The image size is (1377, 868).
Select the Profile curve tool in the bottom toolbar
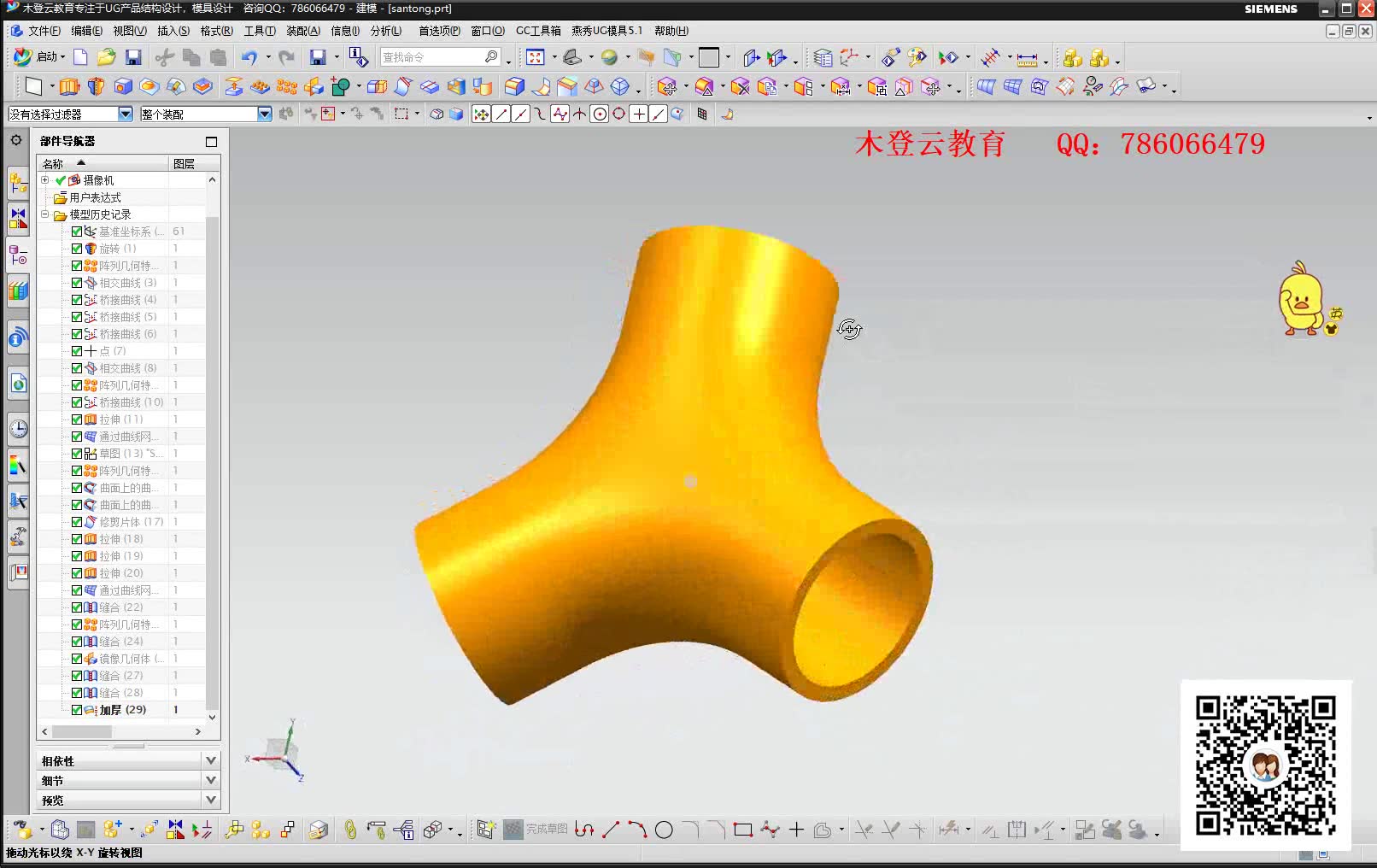584,830
